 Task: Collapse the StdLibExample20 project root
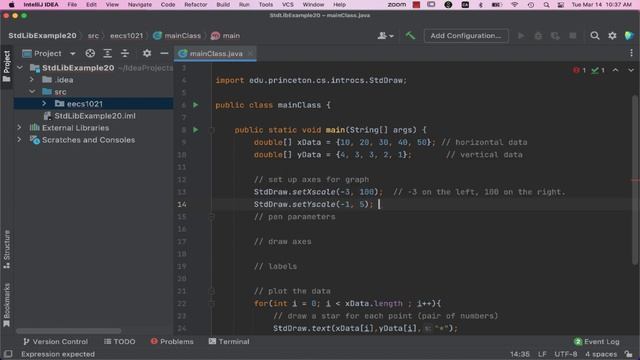click(x=20, y=68)
